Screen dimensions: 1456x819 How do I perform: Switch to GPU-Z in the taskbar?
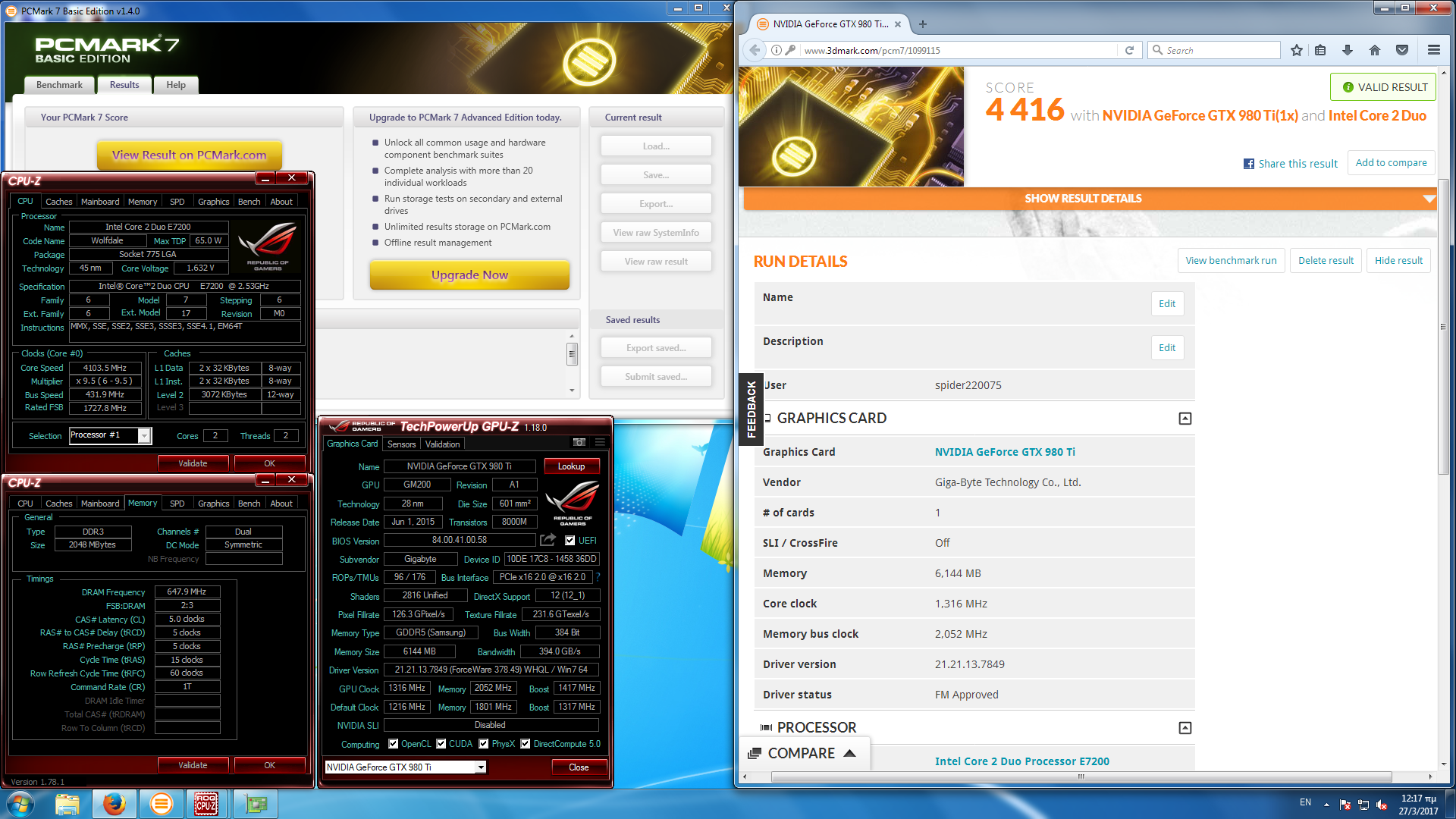[256, 804]
